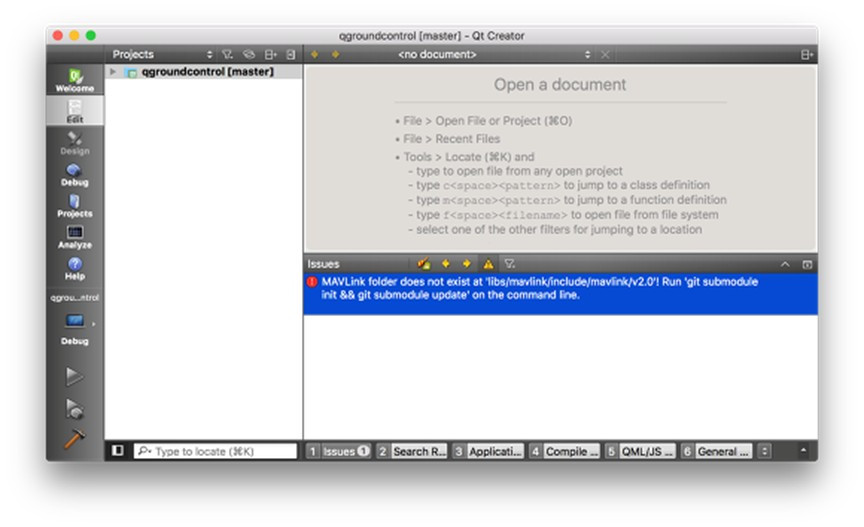Select the qgroundcontrol [master] project row
Image resolution: width=864 pixels, height=527 pixels.
(203, 72)
